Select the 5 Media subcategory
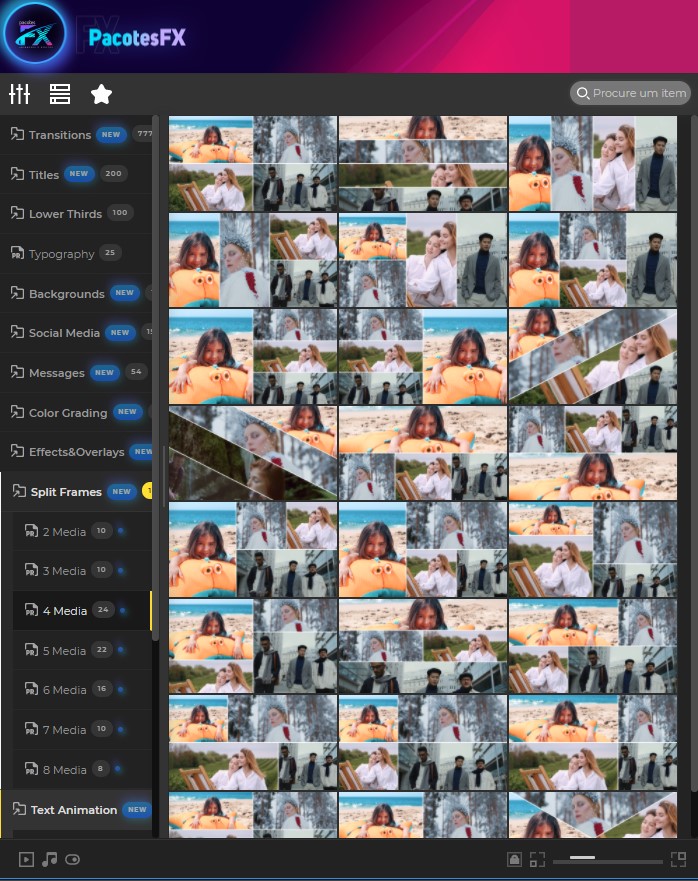The image size is (698, 881). (64, 651)
